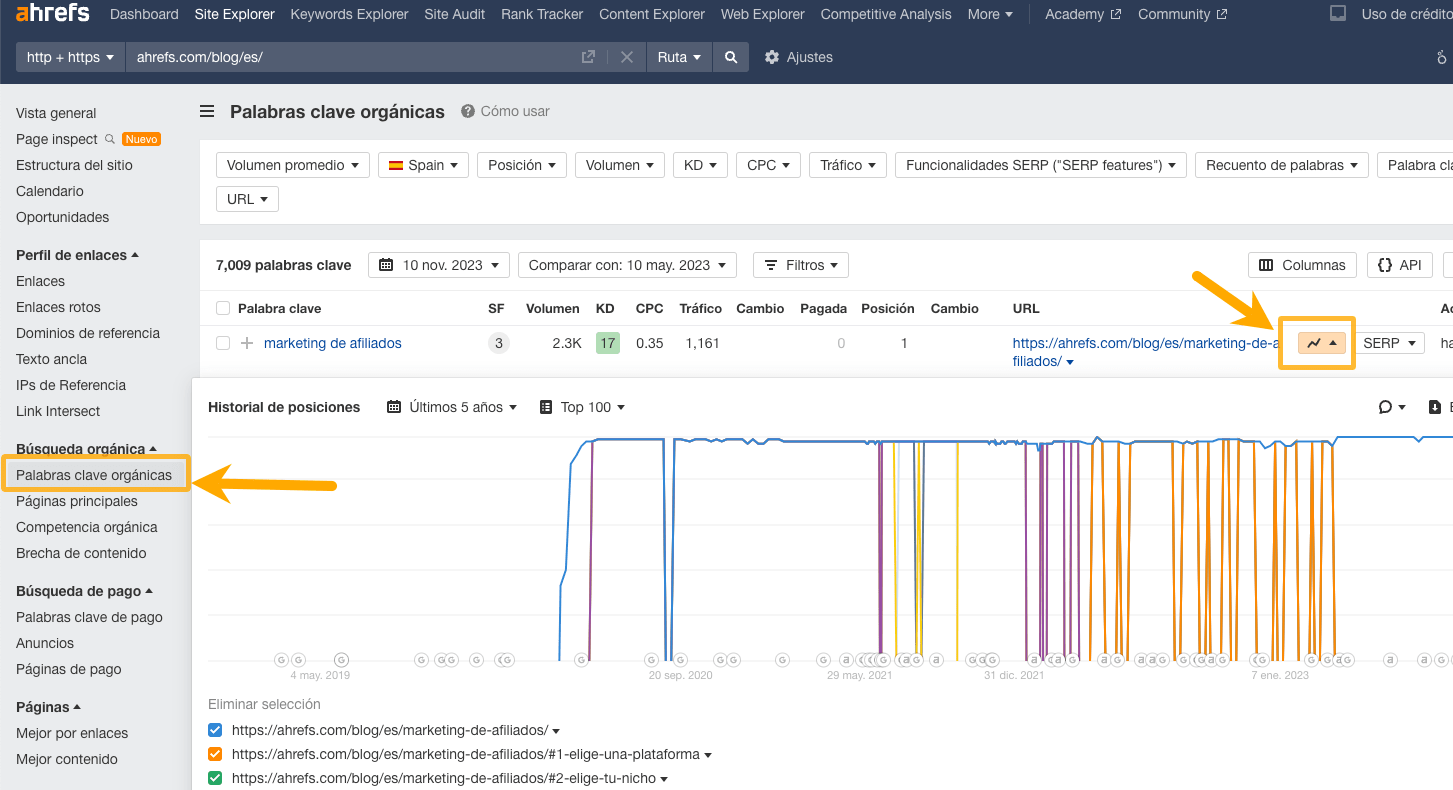Viewport: 1453px width, 790px height.
Task: Open the Spain country dropdown
Action: (x=423, y=165)
